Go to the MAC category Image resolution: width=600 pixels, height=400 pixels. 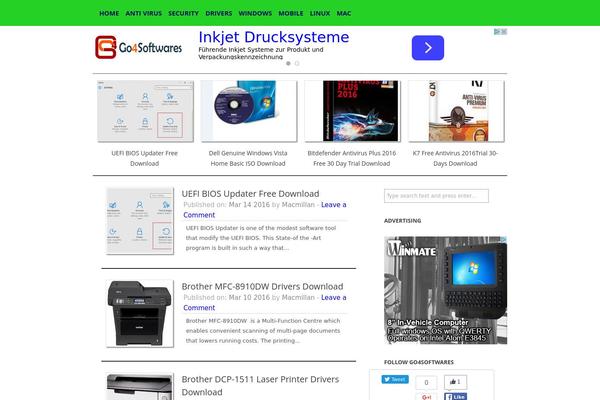[344, 13]
